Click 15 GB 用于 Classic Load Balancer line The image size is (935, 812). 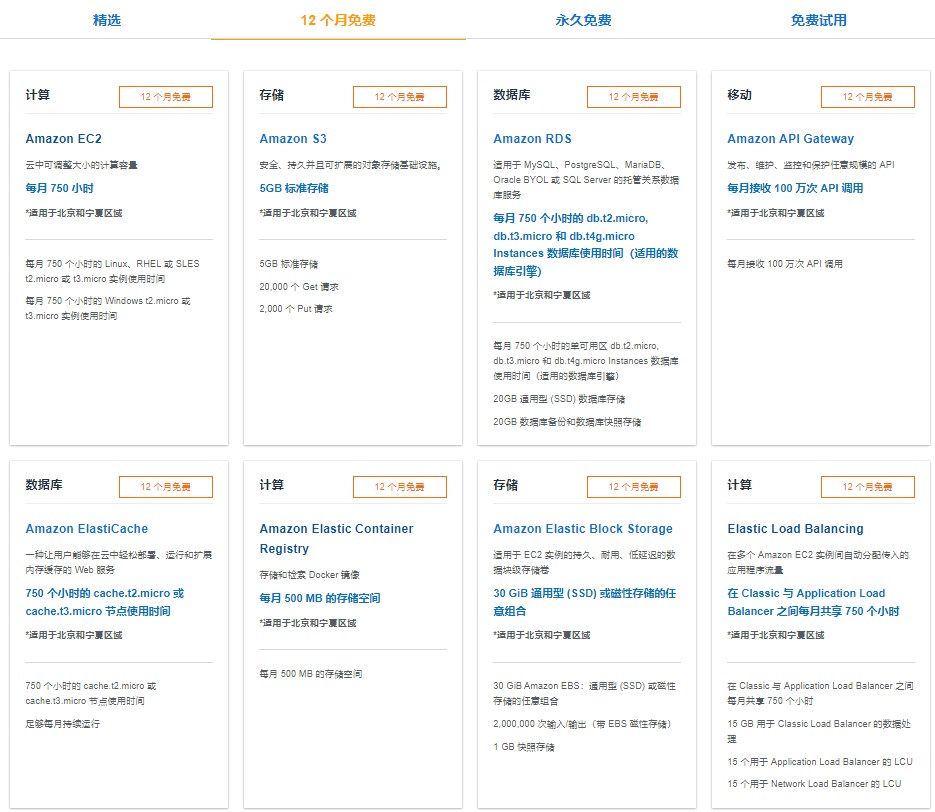tap(819, 732)
